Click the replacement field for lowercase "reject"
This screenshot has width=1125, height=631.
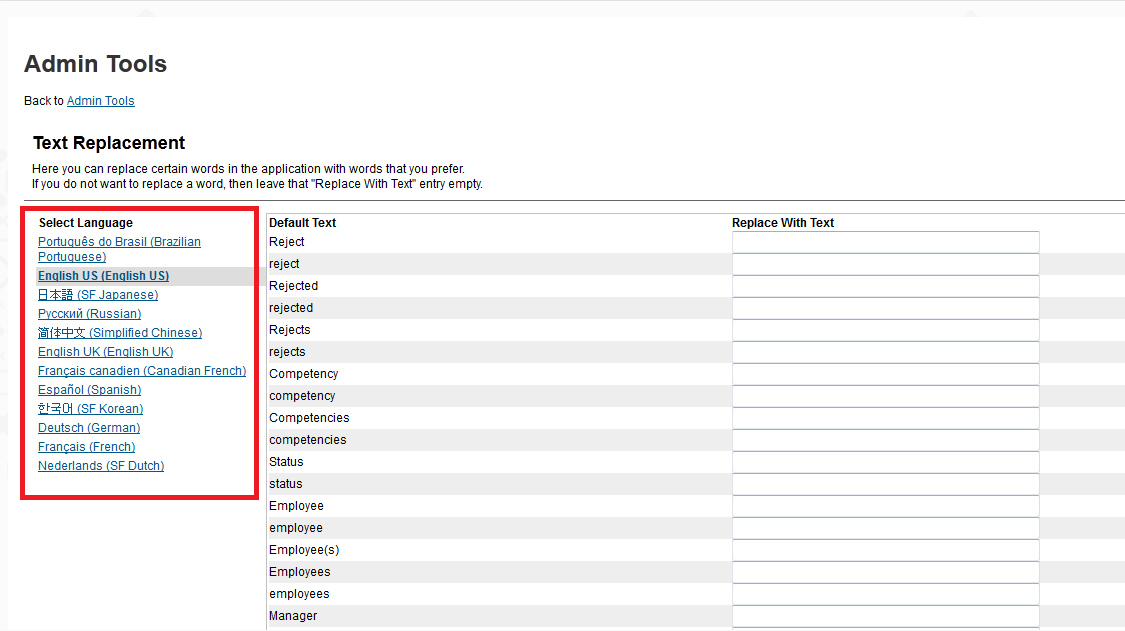pyautogui.click(x=885, y=264)
